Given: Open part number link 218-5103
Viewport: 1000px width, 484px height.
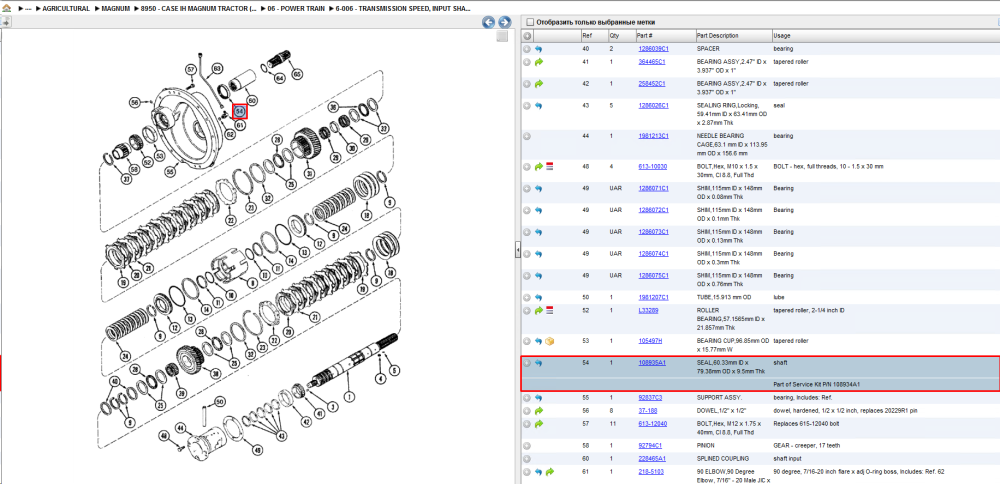Looking at the screenshot, I should tap(649, 472).
